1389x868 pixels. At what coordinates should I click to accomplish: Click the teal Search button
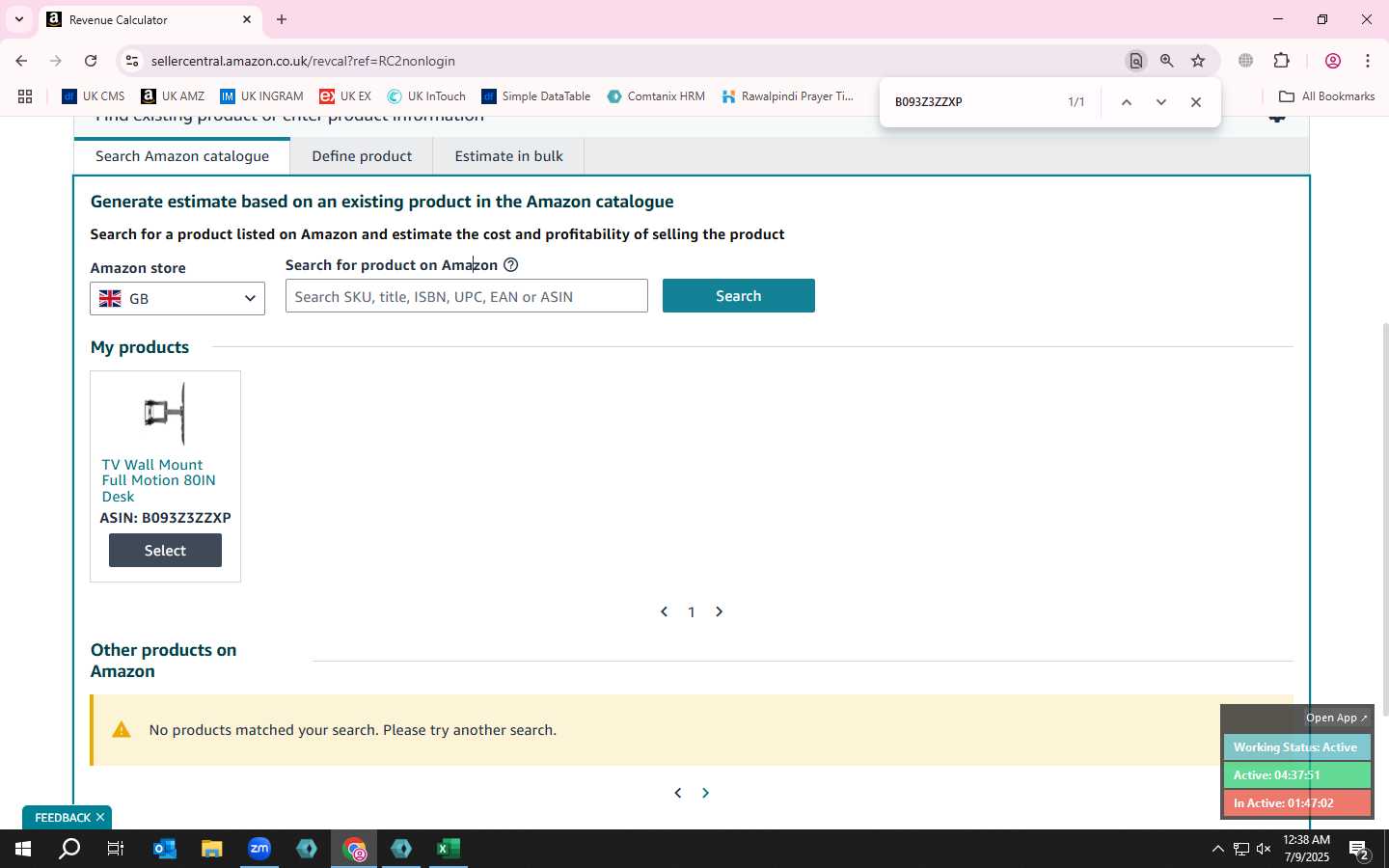(x=739, y=296)
